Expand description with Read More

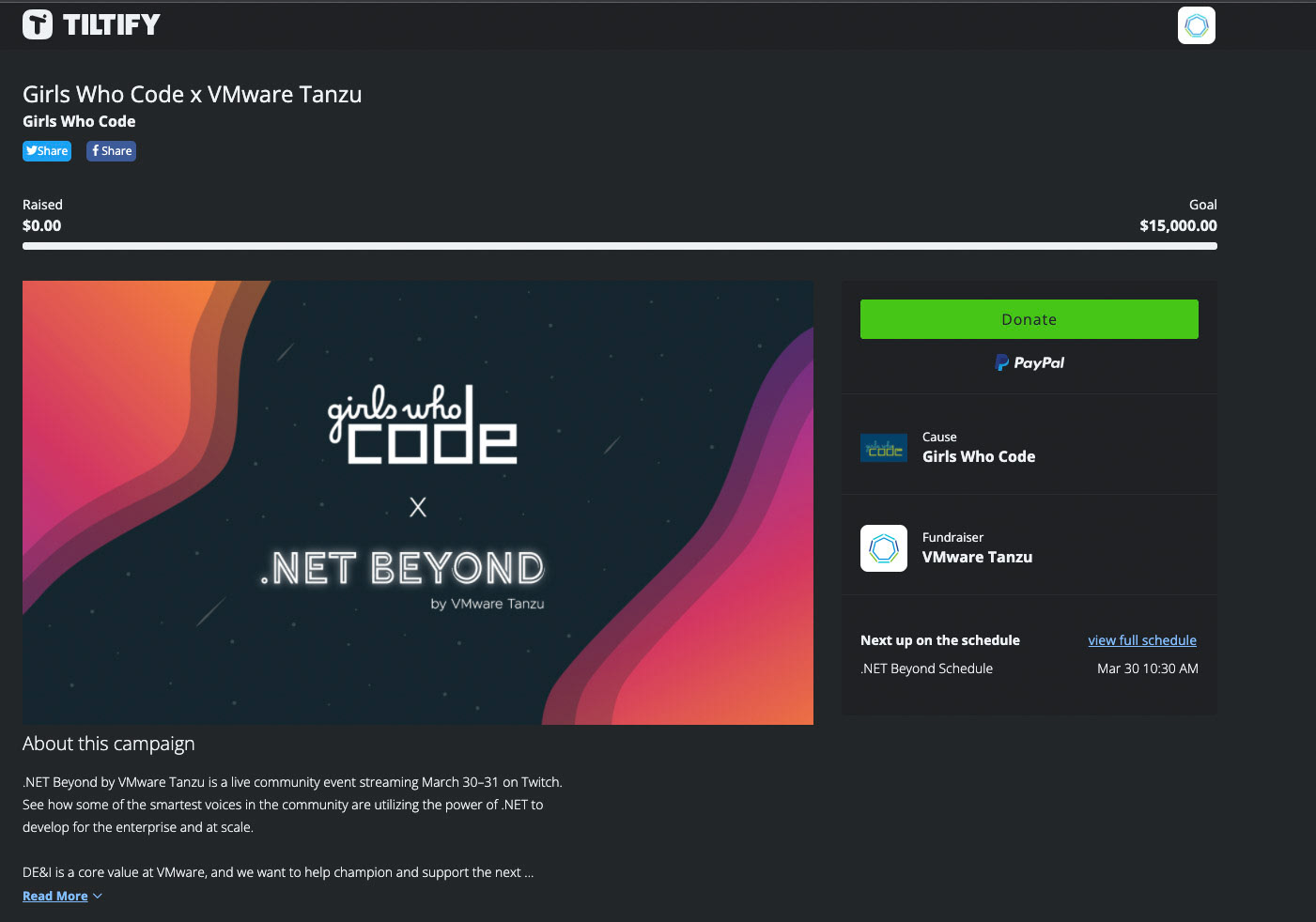click(62, 897)
